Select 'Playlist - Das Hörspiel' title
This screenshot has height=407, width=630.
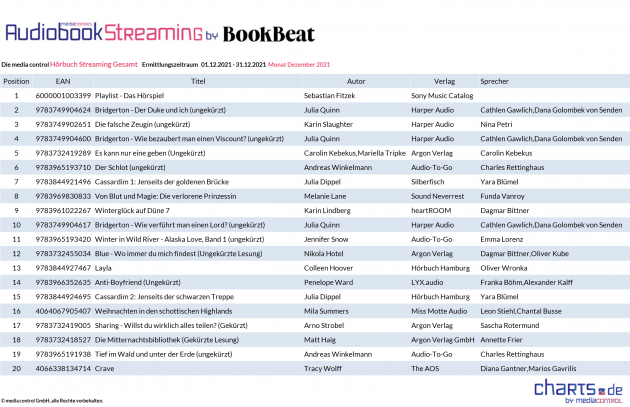pyautogui.click(x=134, y=95)
